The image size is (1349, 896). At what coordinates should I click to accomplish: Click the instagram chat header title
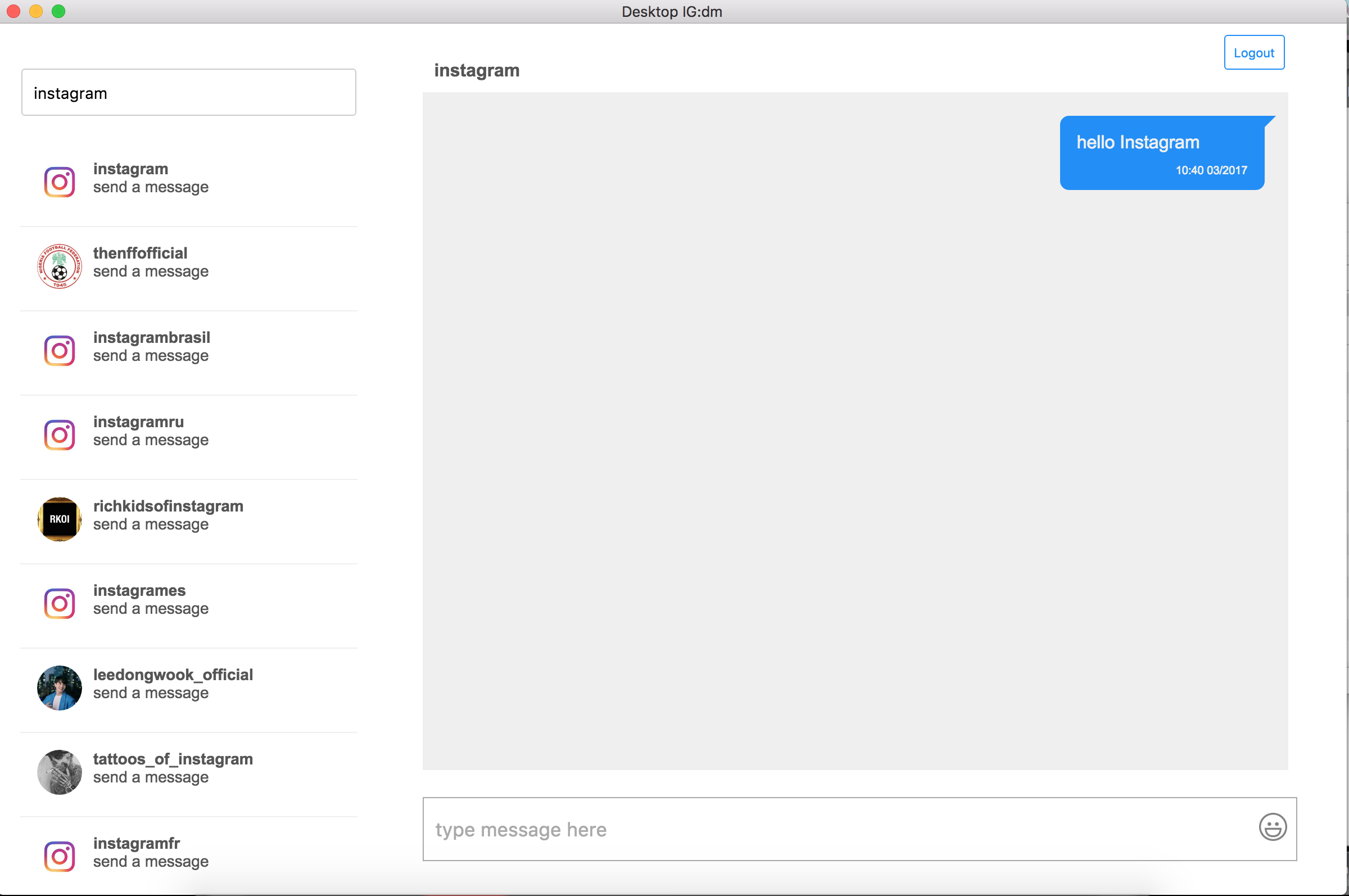click(477, 70)
